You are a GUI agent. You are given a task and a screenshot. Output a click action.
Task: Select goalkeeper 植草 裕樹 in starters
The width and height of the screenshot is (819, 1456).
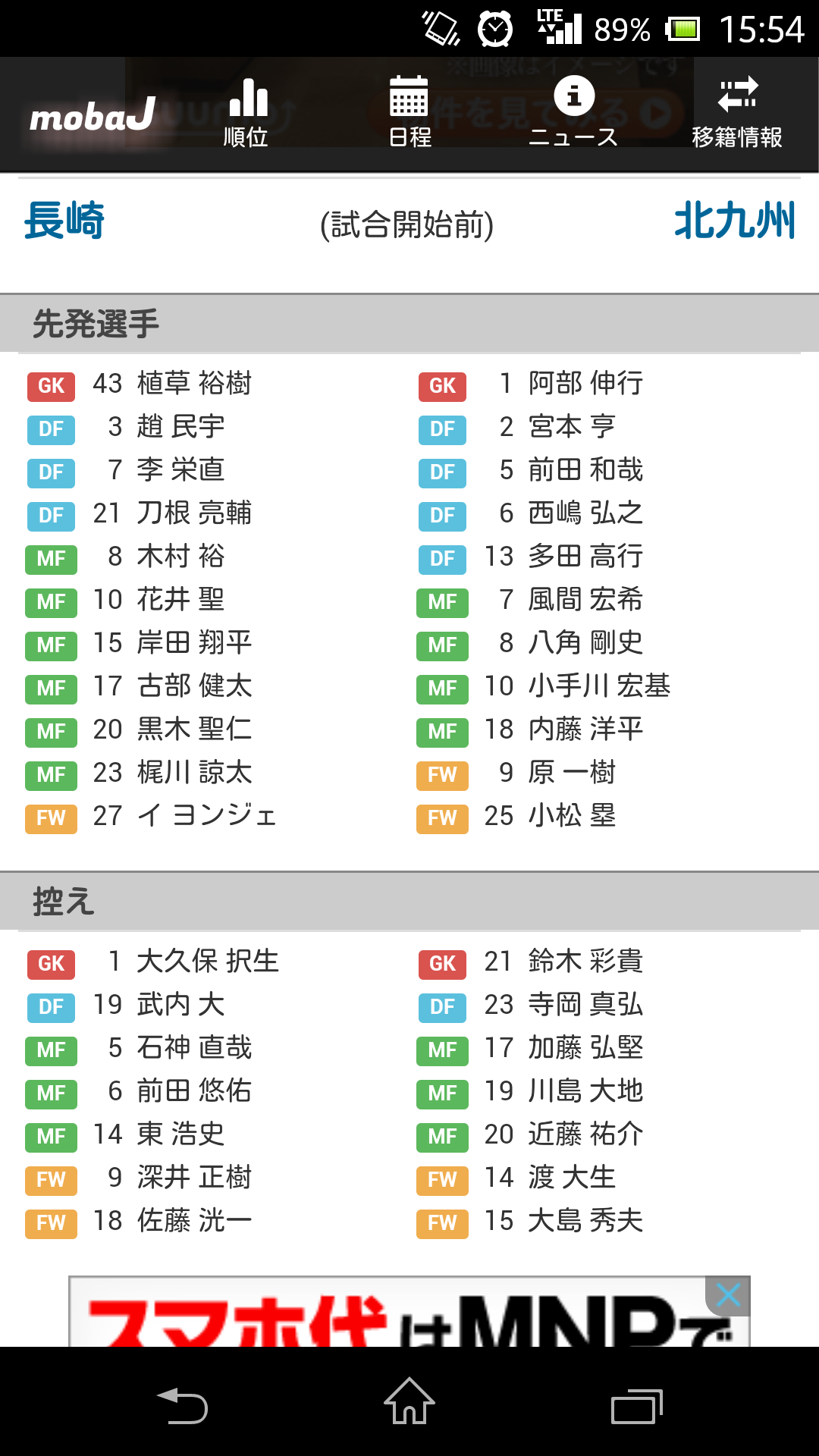coord(193,384)
